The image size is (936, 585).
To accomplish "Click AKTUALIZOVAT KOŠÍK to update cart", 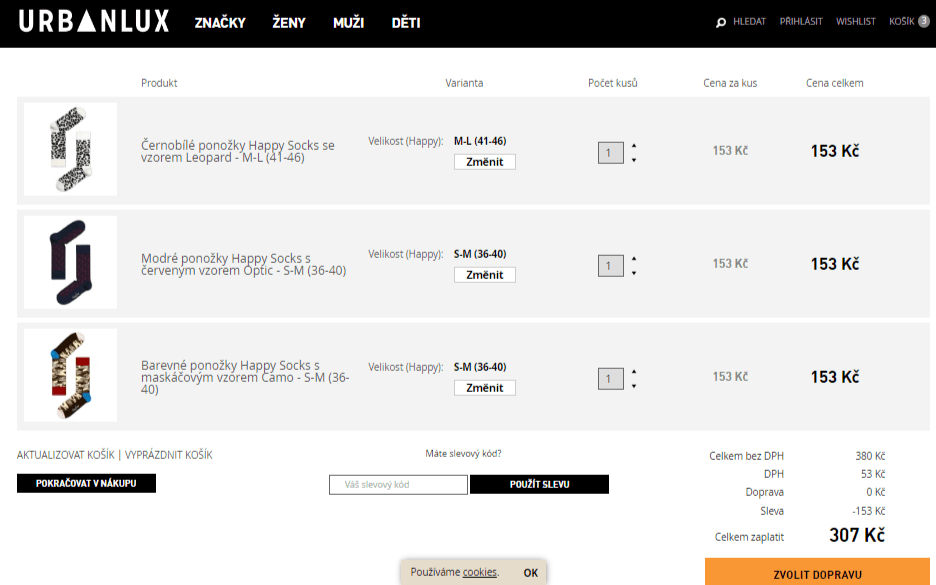I will 66,455.
